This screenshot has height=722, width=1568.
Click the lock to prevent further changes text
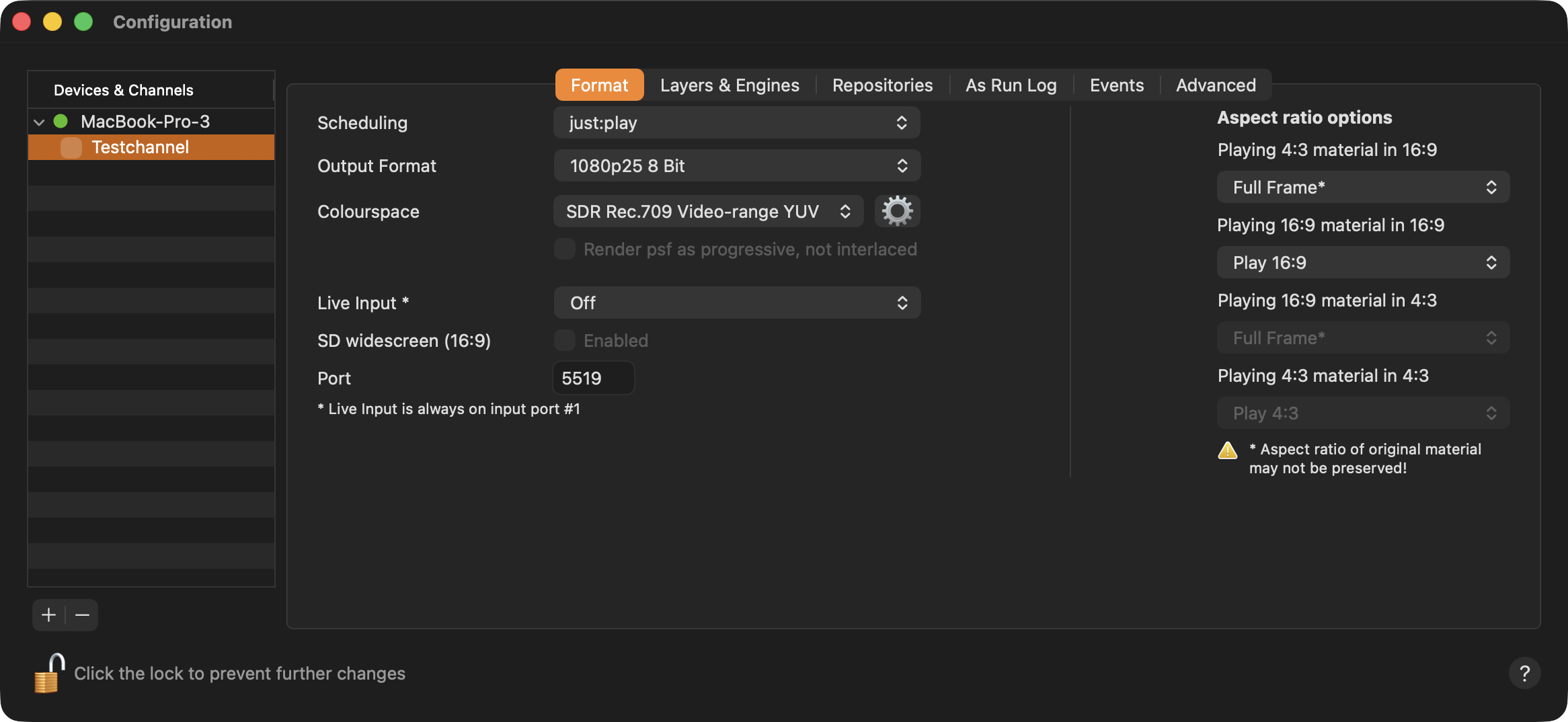[239, 673]
